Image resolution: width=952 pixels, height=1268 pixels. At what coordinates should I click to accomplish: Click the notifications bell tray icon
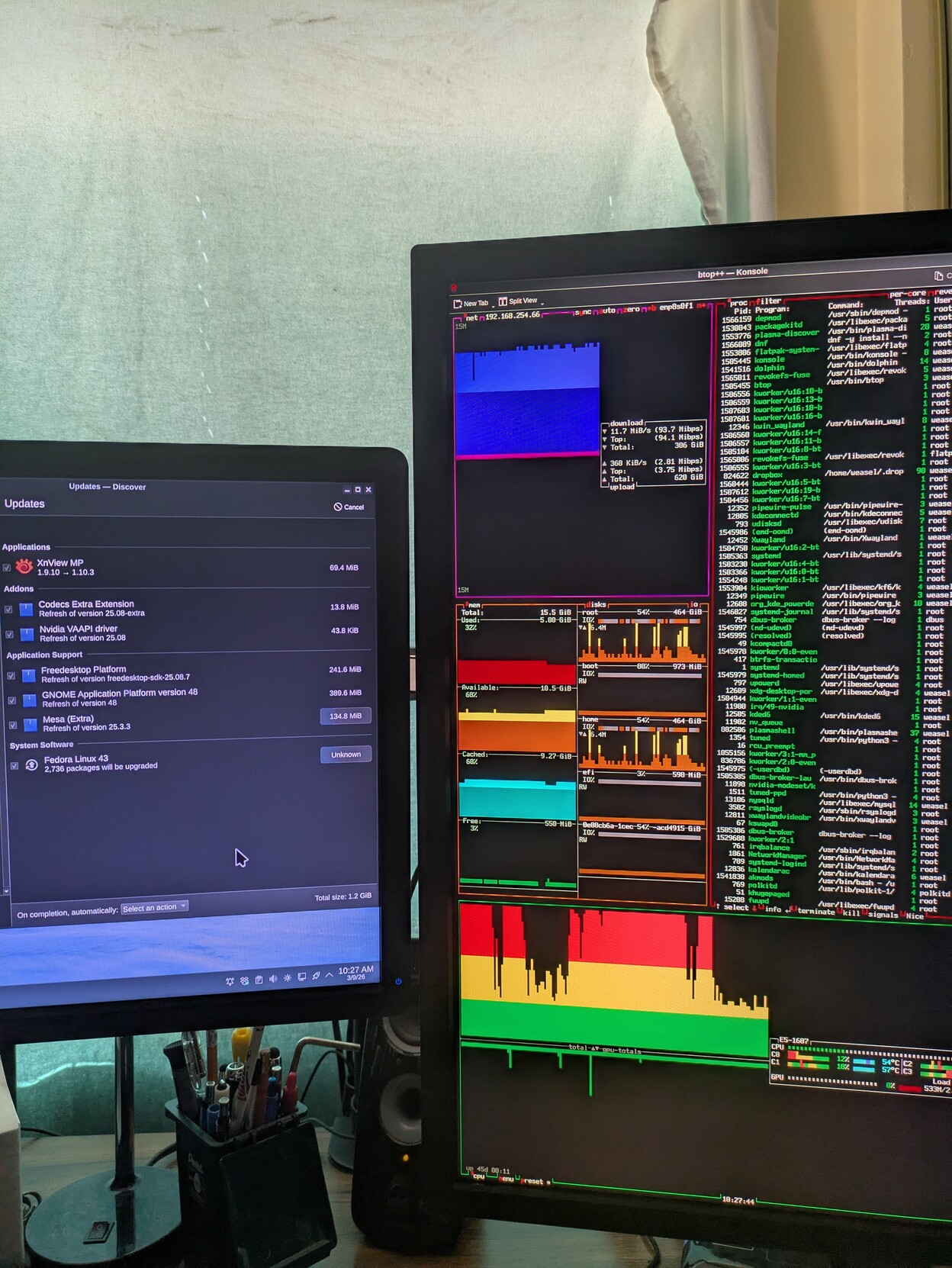(230, 981)
